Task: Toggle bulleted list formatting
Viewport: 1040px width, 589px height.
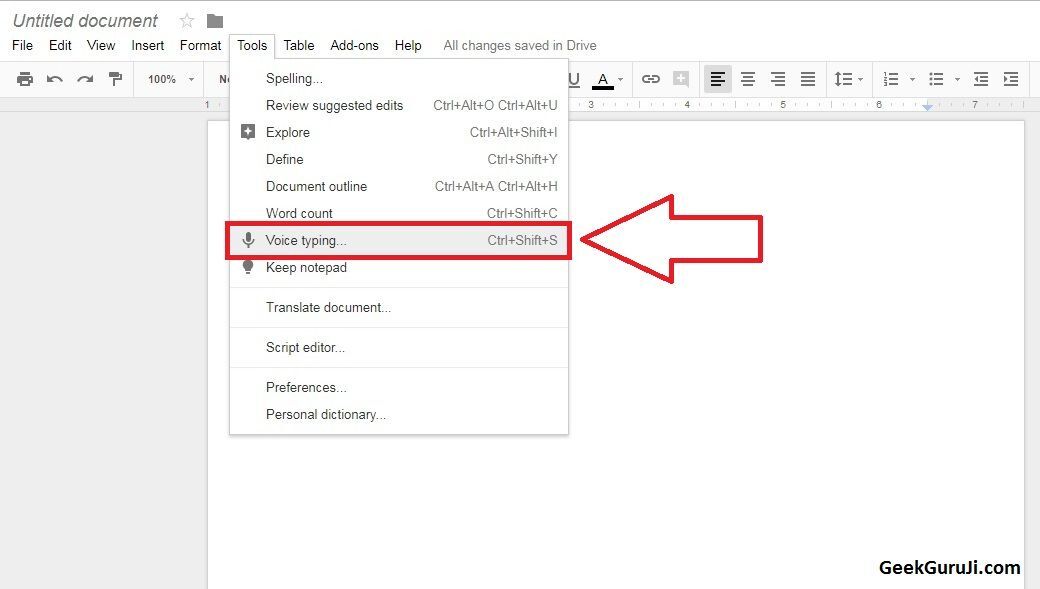Action: [x=935, y=79]
